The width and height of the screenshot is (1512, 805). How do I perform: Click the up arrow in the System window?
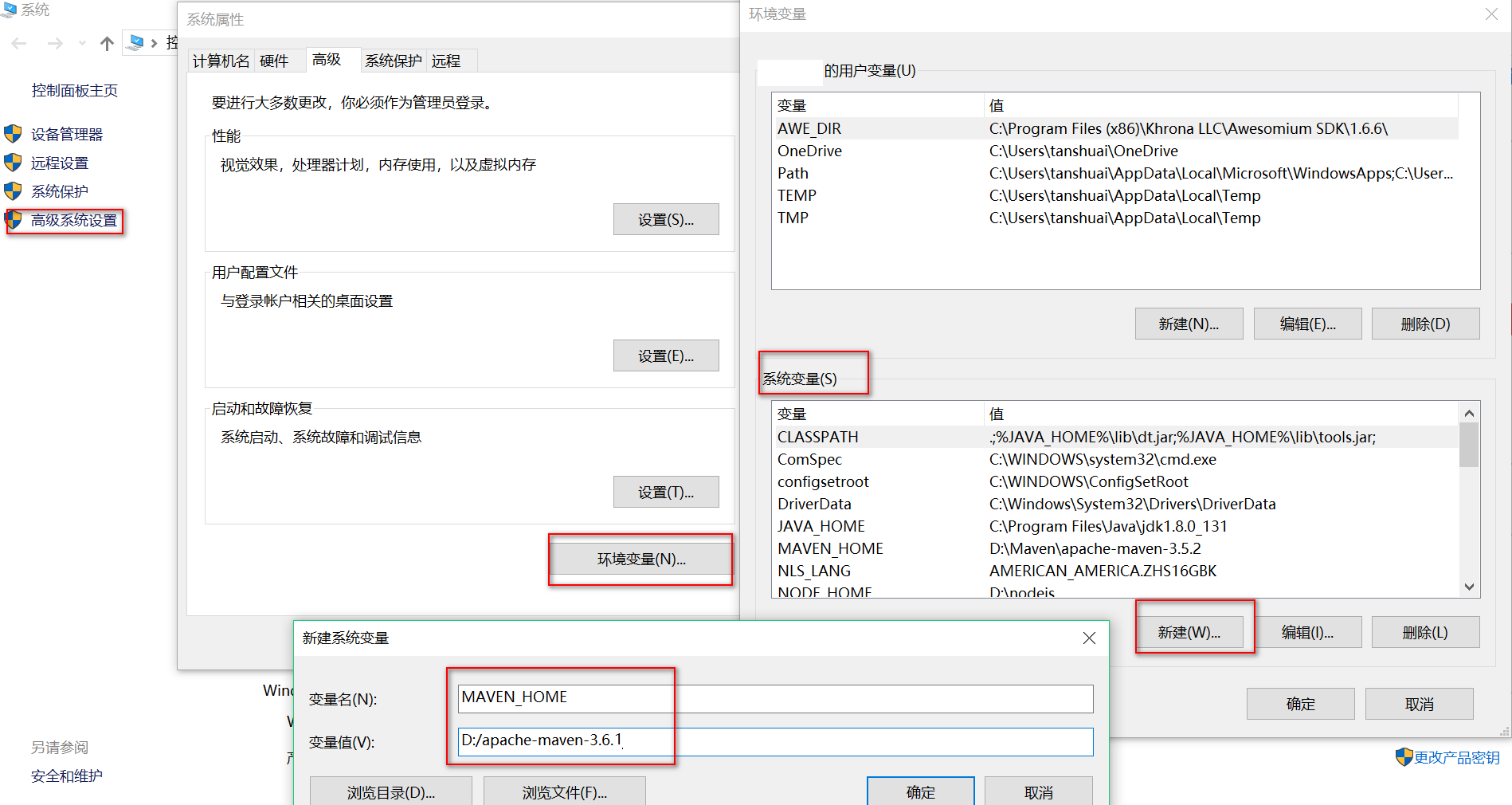click(x=107, y=43)
